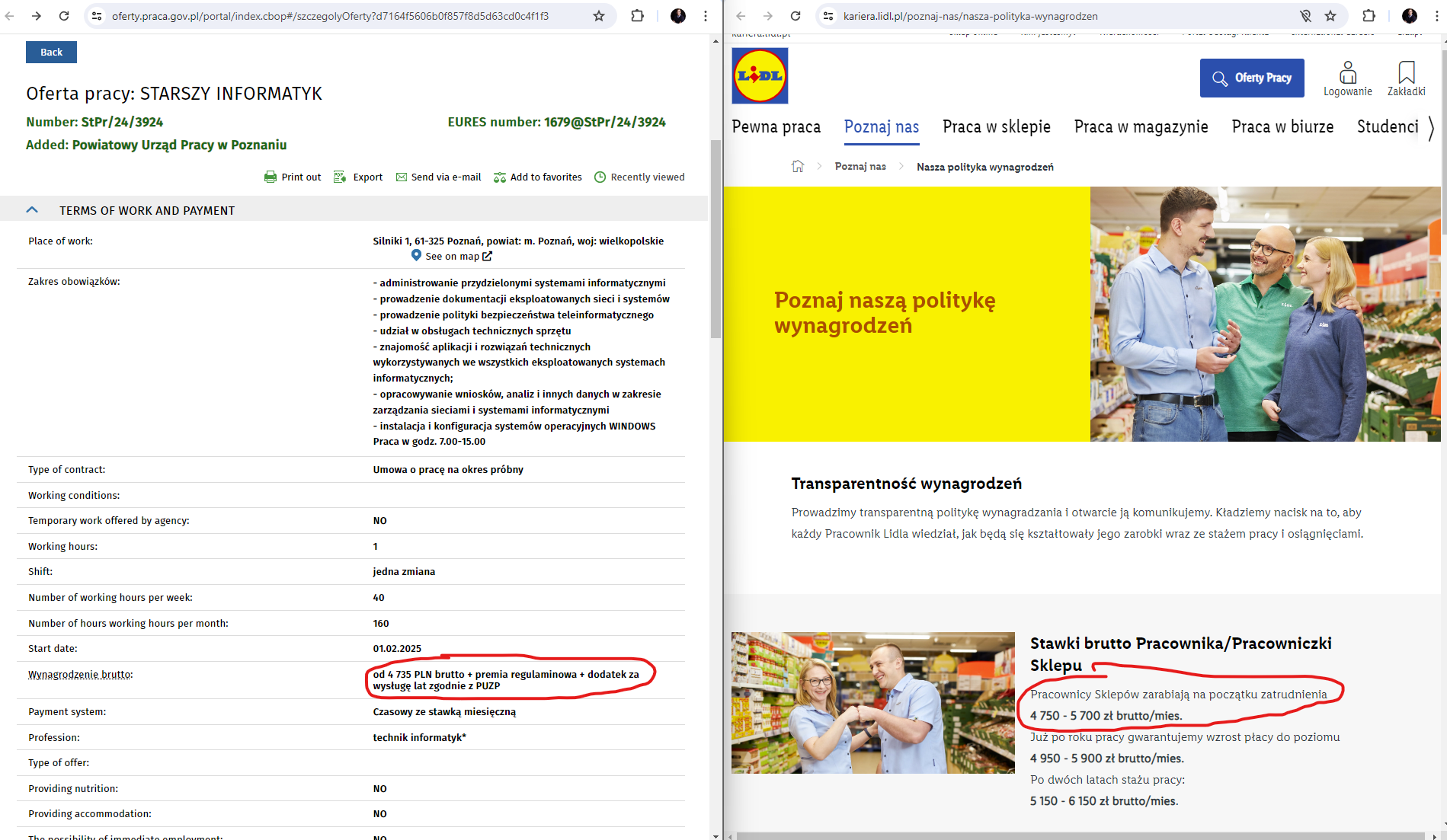Click the 'Czasowy ze stawką miesięczną' value
Image resolution: width=1447 pixels, height=840 pixels.
[x=444, y=712]
